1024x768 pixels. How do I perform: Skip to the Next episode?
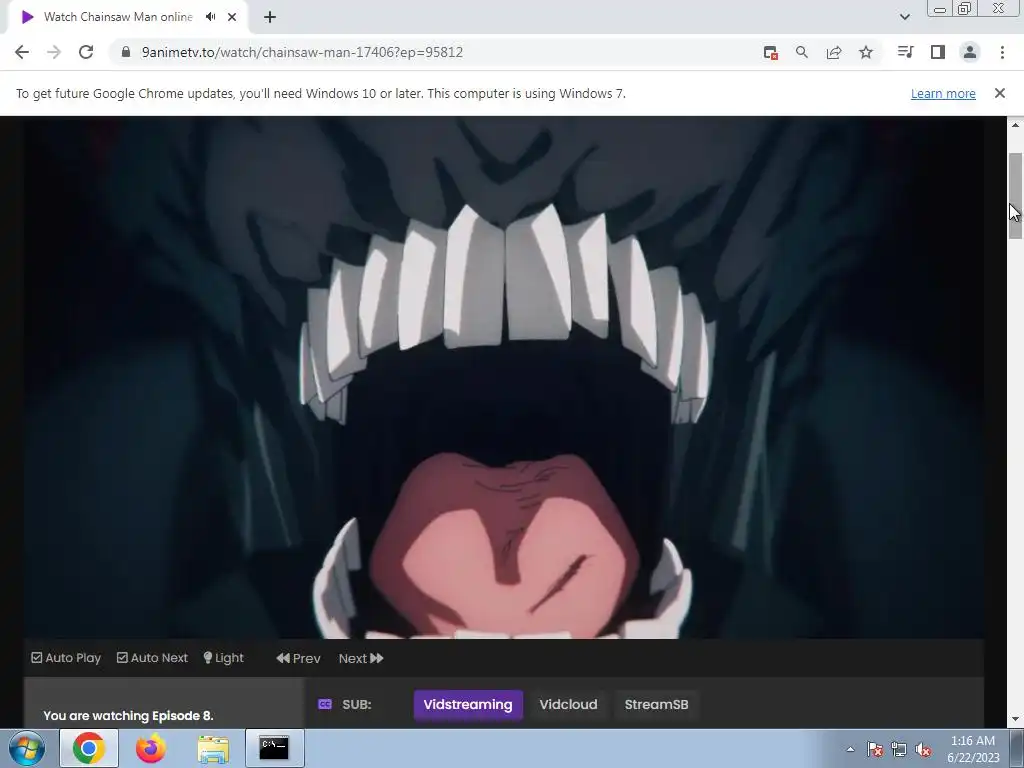pyautogui.click(x=361, y=658)
